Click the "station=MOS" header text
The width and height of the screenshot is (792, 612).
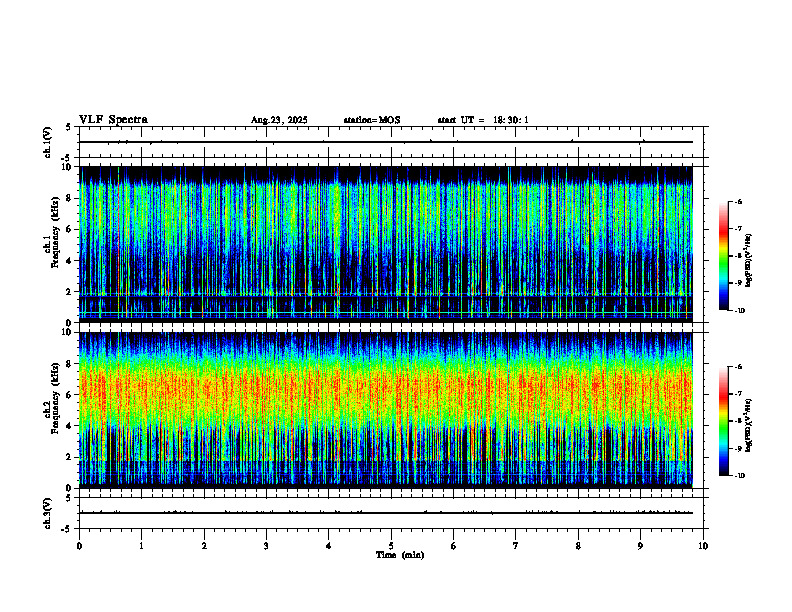point(372,120)
